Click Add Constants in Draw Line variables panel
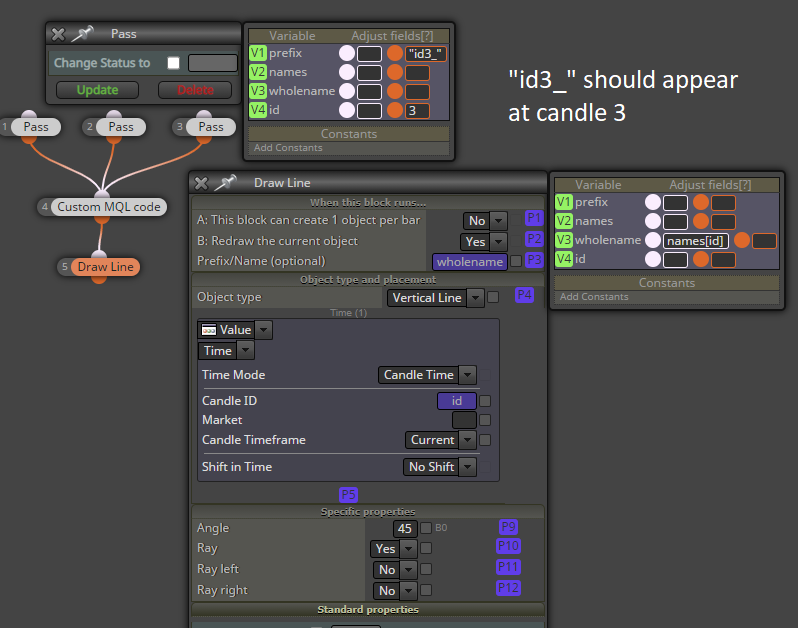The image size is (798, 628). pos(594,297)
